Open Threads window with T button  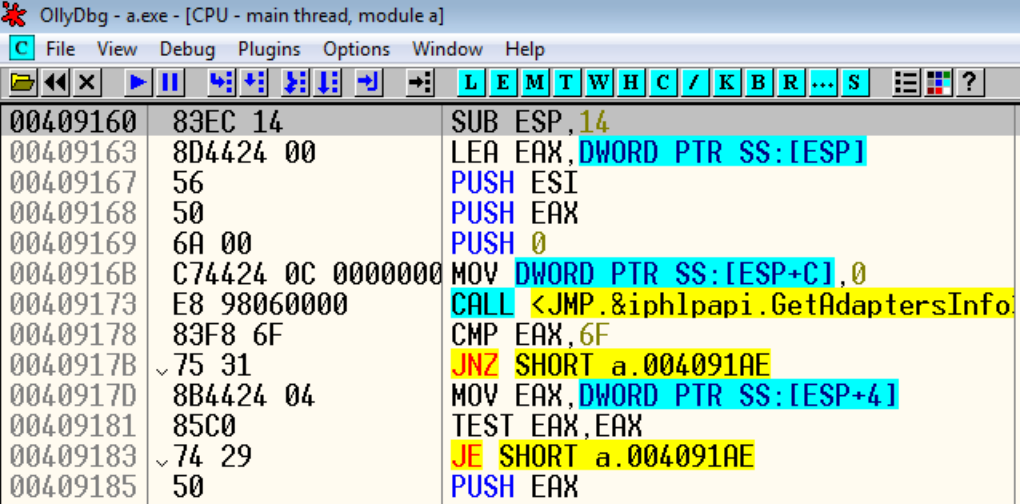pyautogui.click(x=567, y=82)
